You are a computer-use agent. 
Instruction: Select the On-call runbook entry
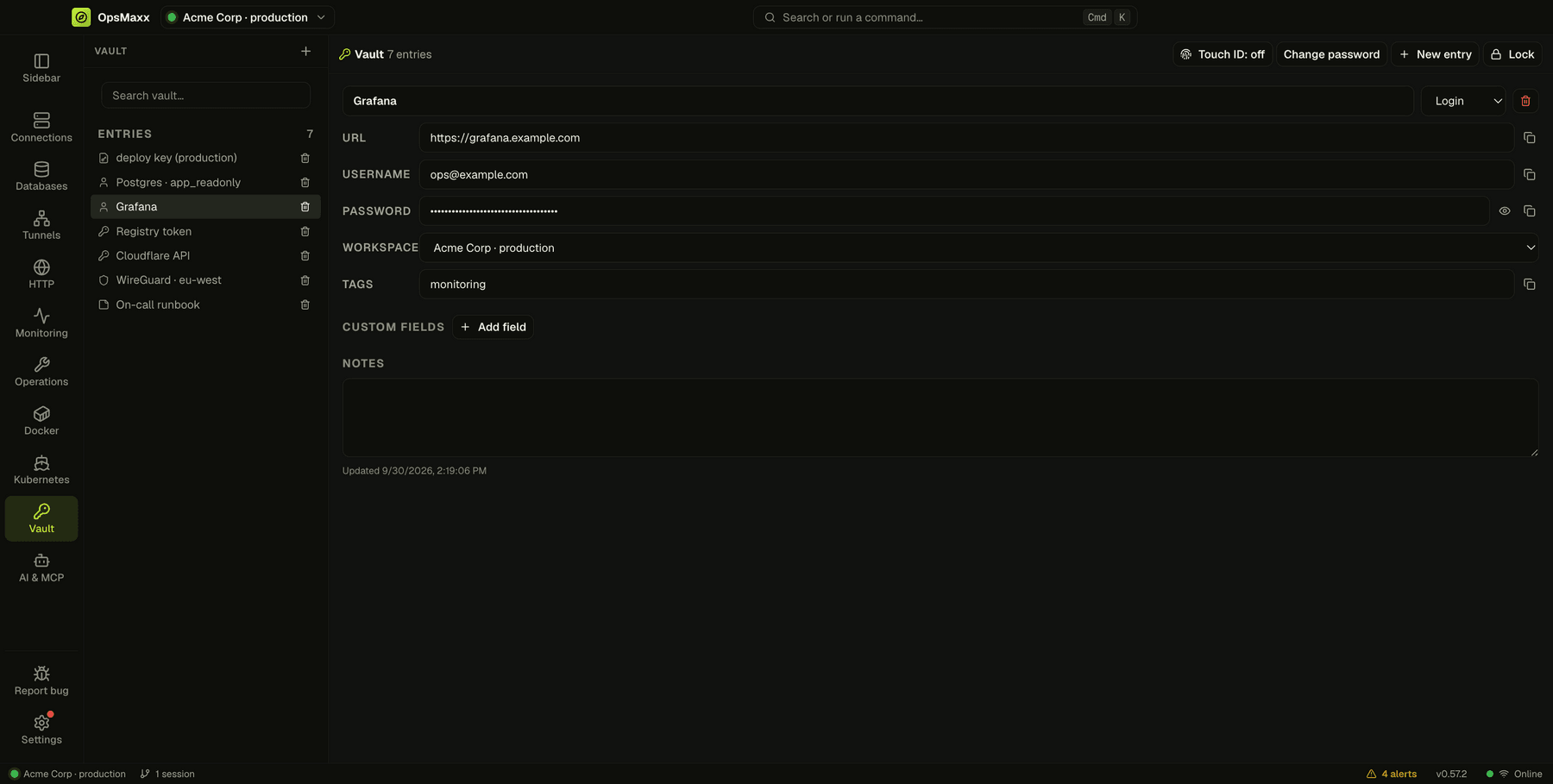205,305
